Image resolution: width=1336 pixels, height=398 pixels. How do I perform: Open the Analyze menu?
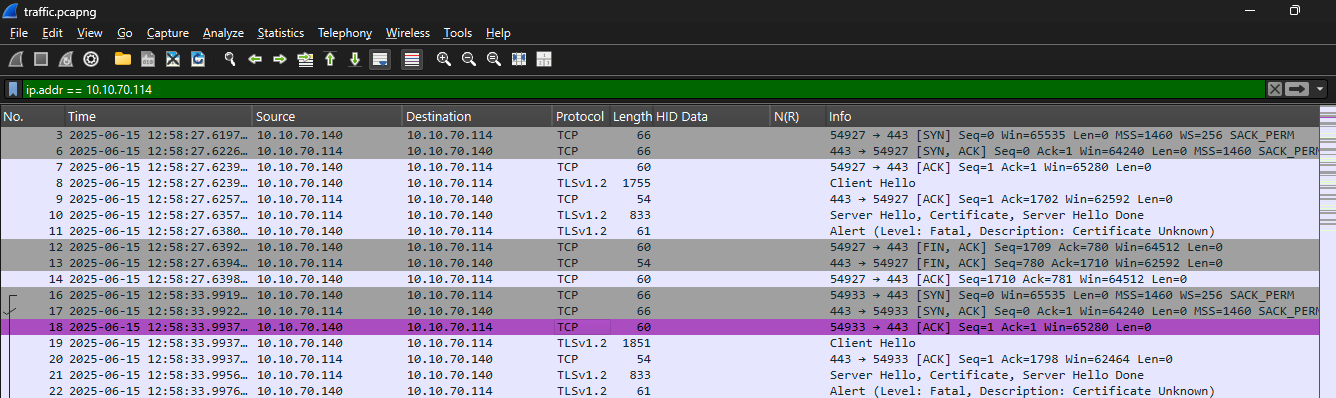(223, 33)
